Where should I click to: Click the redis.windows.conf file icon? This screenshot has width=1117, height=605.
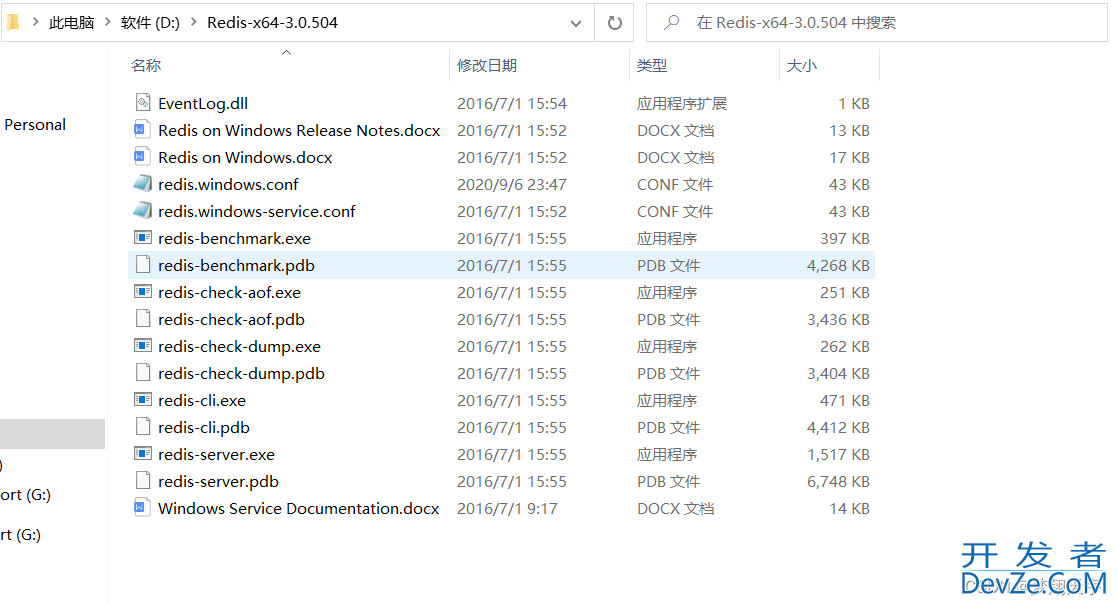(142, 184)
